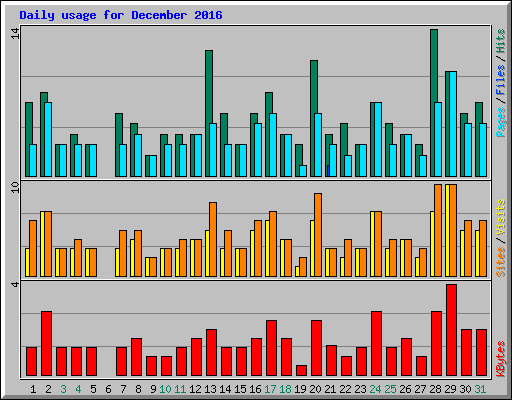Select the red KBytes bar for day 2
The width and height of the screenshot is (512, 400).
[x=46, y=344]
